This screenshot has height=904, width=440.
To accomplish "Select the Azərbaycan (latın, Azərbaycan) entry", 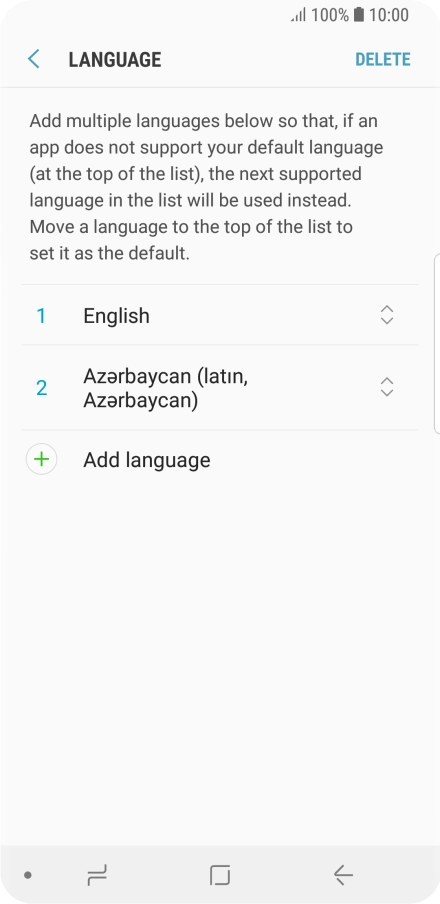I will tap(220, 387).
